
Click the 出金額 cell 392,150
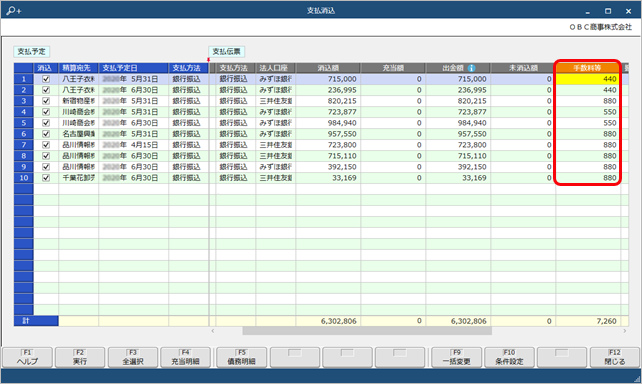click(458, 167)
